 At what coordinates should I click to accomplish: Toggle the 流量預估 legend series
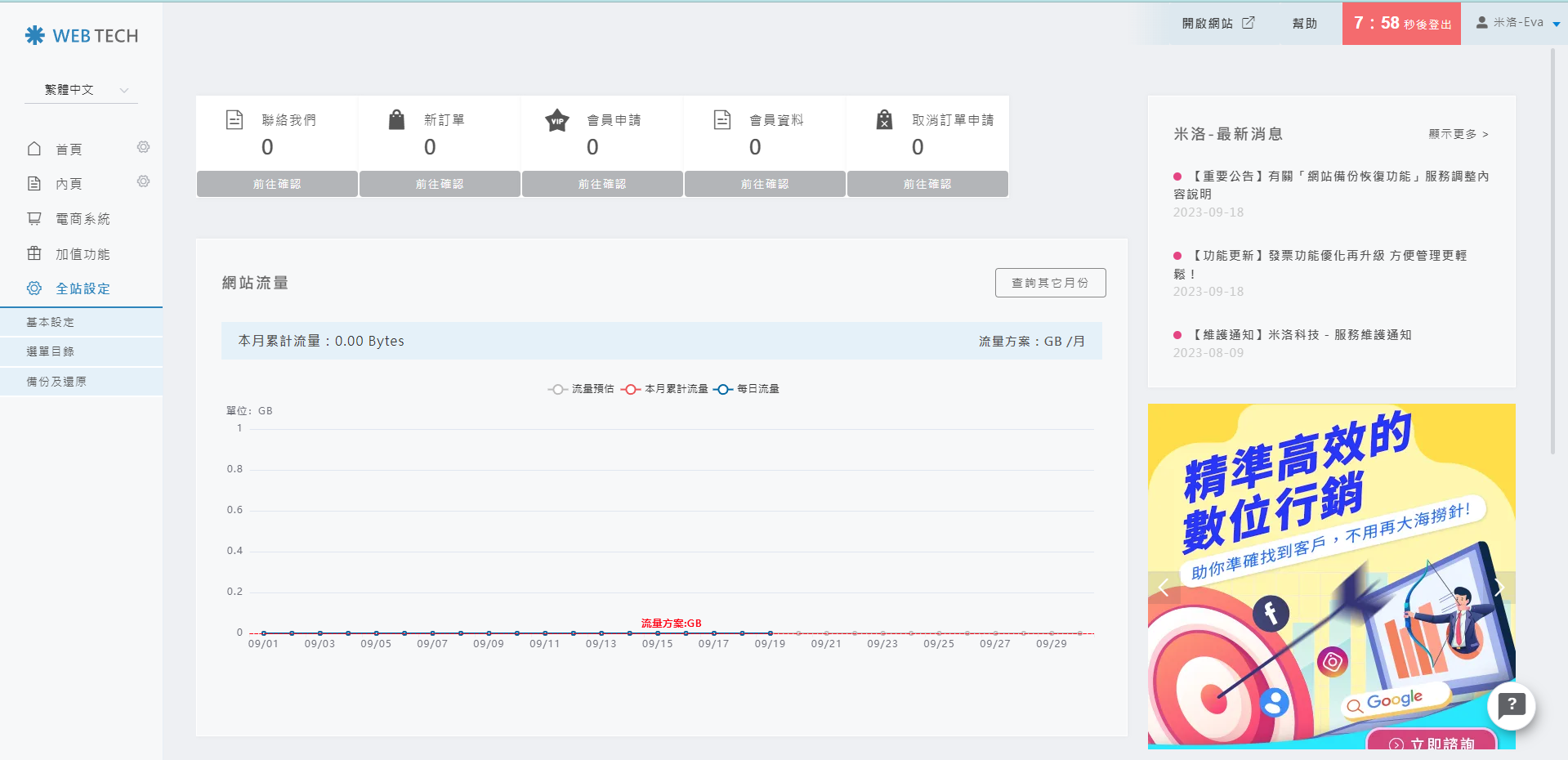pos(581,389)
